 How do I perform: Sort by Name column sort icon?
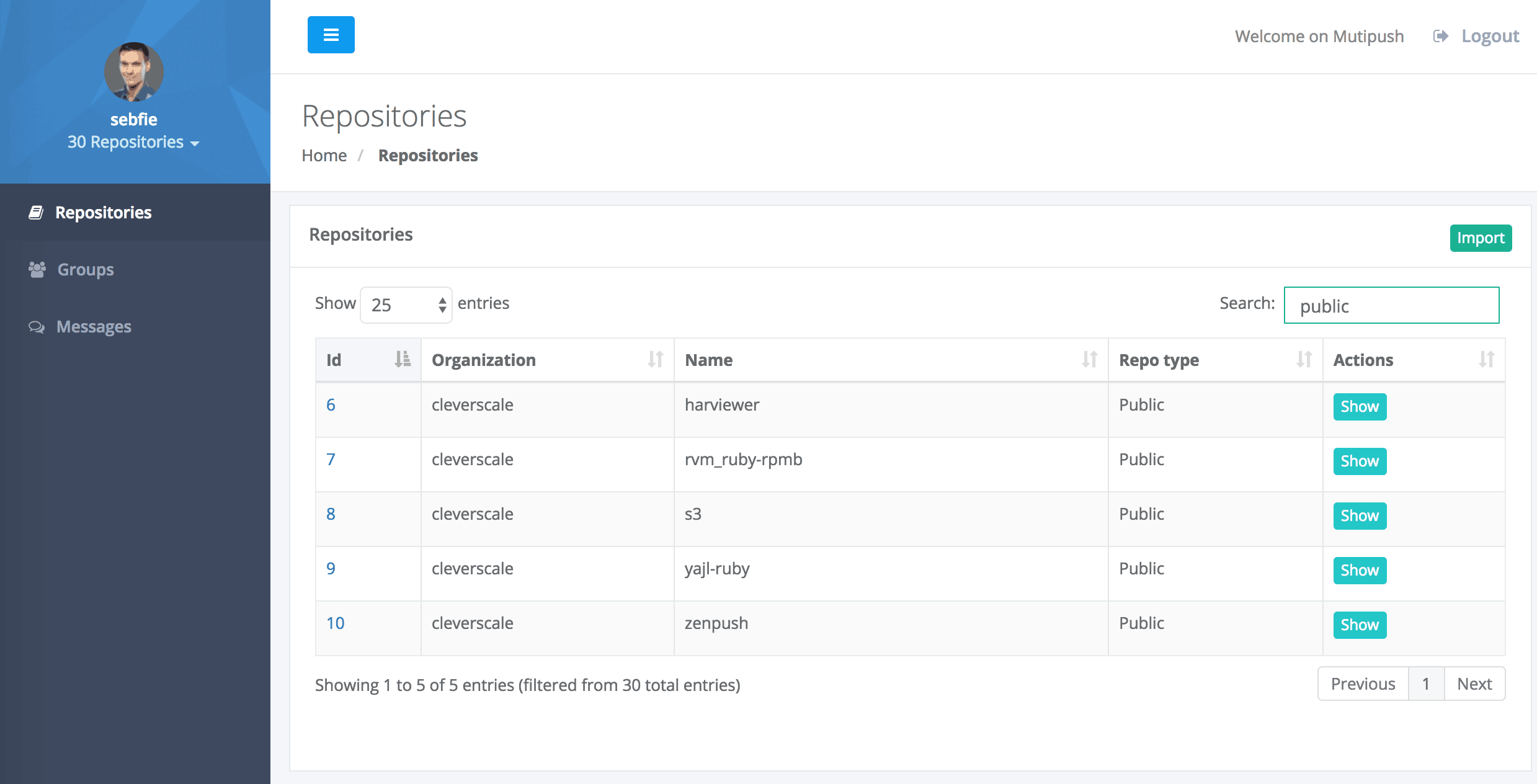(x=1090, y=359)
